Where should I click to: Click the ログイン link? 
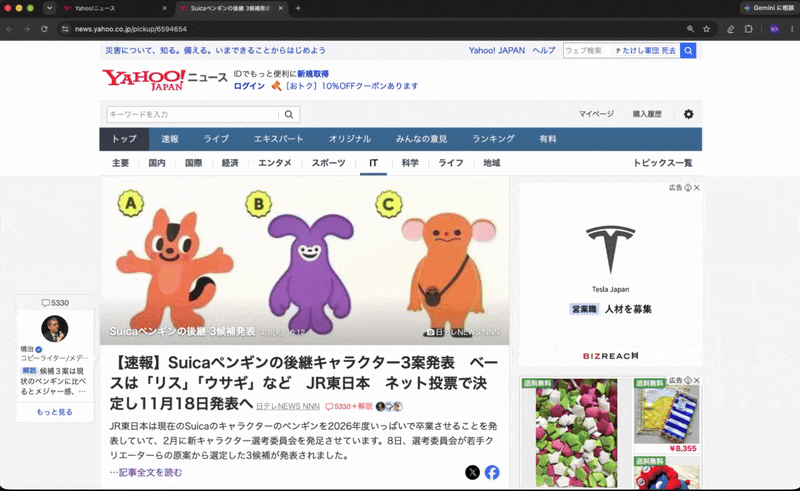pyautogui.click(x=249, y=86)
